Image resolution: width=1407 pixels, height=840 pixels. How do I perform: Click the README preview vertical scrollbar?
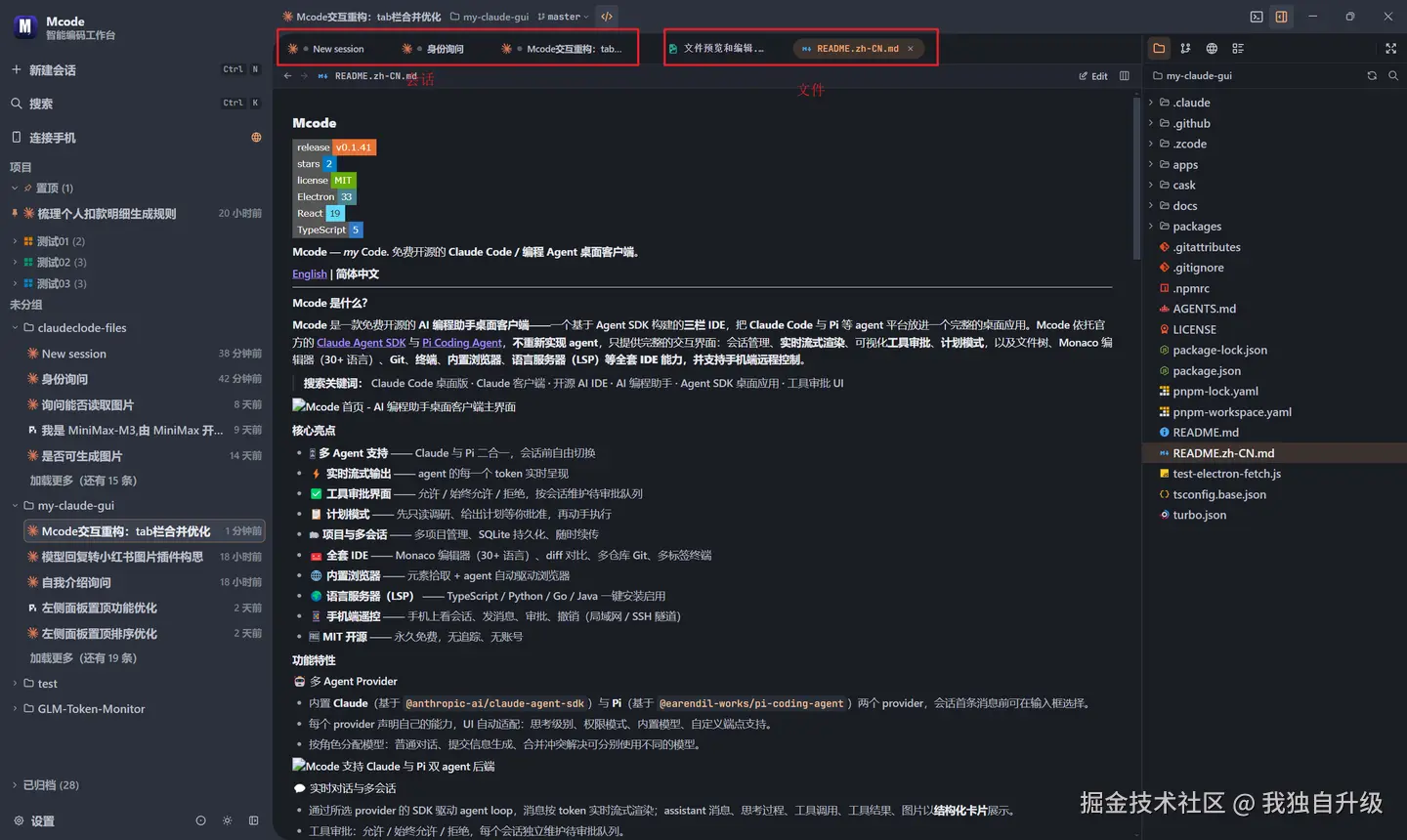point(1136,178)
